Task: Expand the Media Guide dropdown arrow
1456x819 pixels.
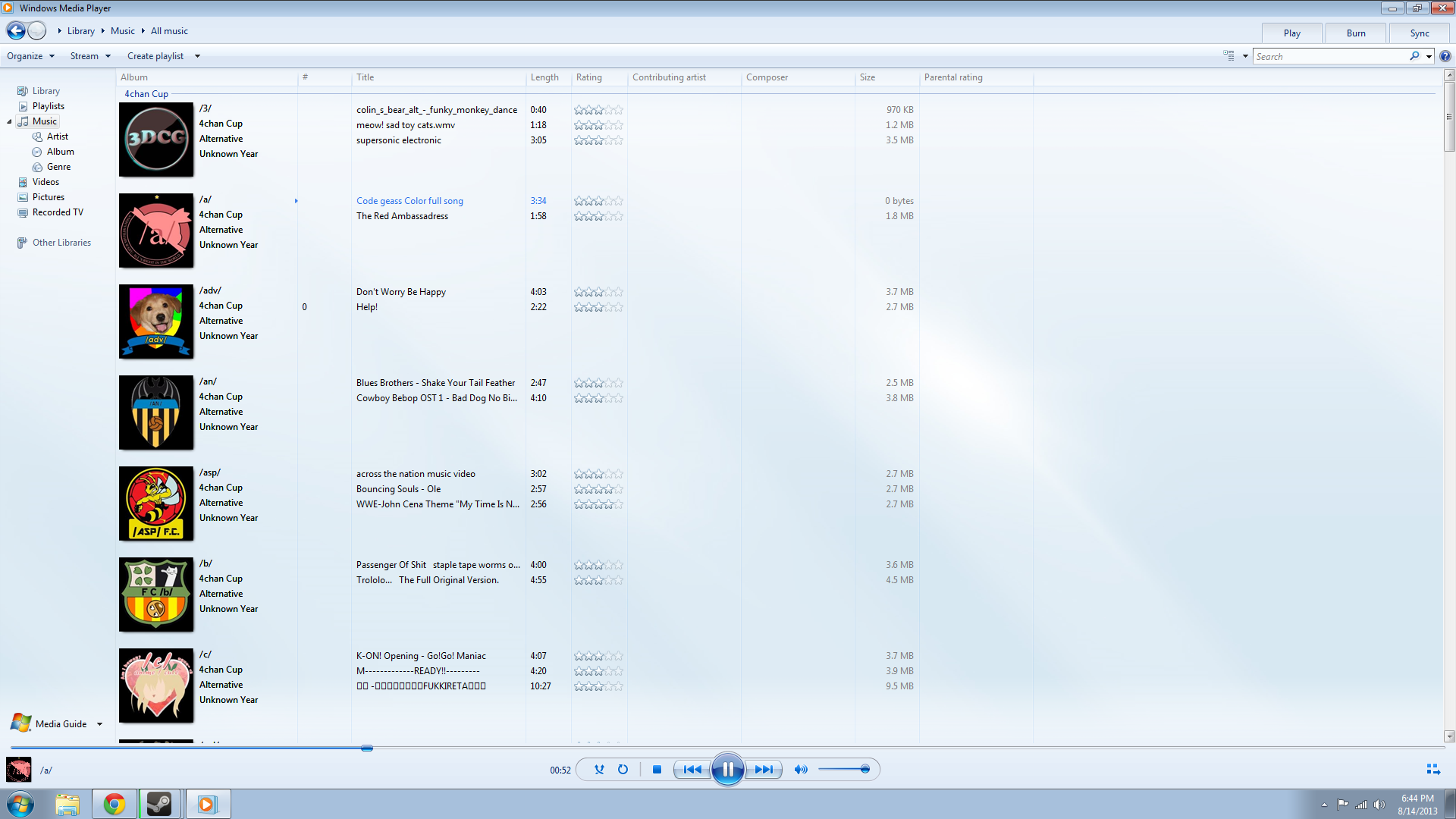Action: point(99,724)
